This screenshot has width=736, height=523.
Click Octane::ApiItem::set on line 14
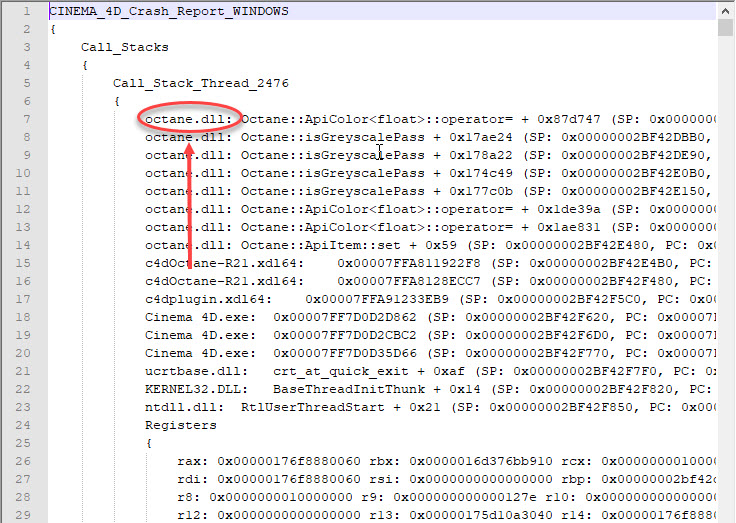(x=321, y=245)
